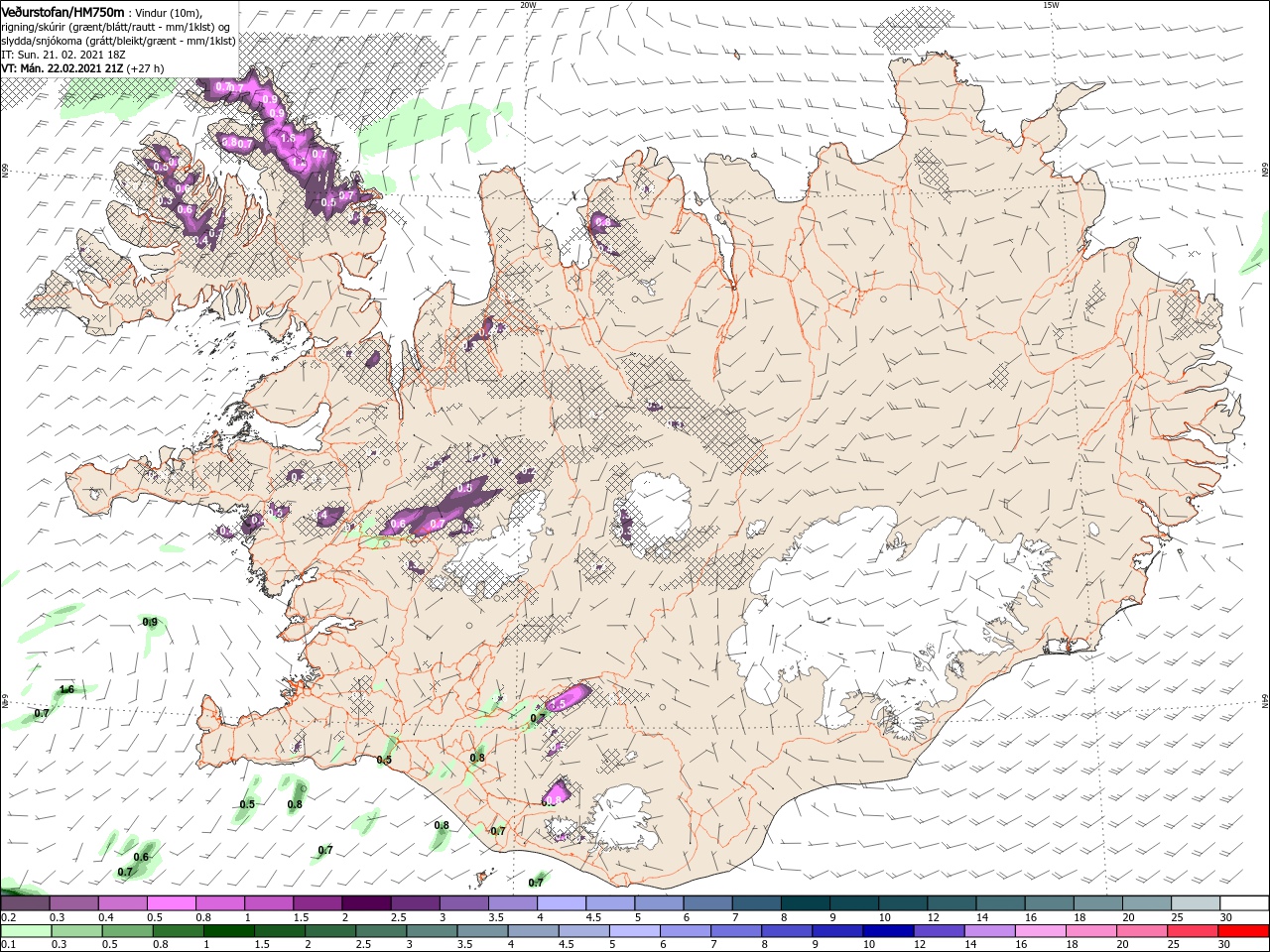Select the (+27 h) forecast offset
The image size is (1270, 952).
tap(145, 68)
